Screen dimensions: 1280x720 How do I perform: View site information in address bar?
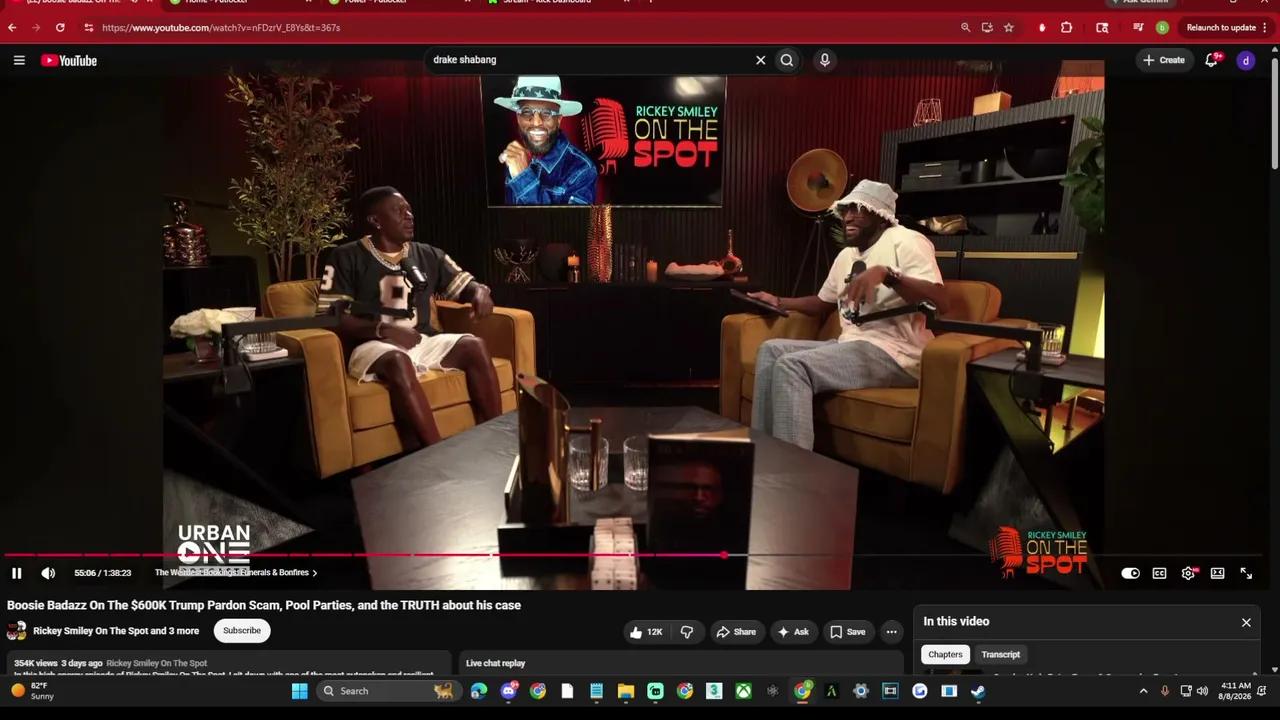[x=88, y=28]
